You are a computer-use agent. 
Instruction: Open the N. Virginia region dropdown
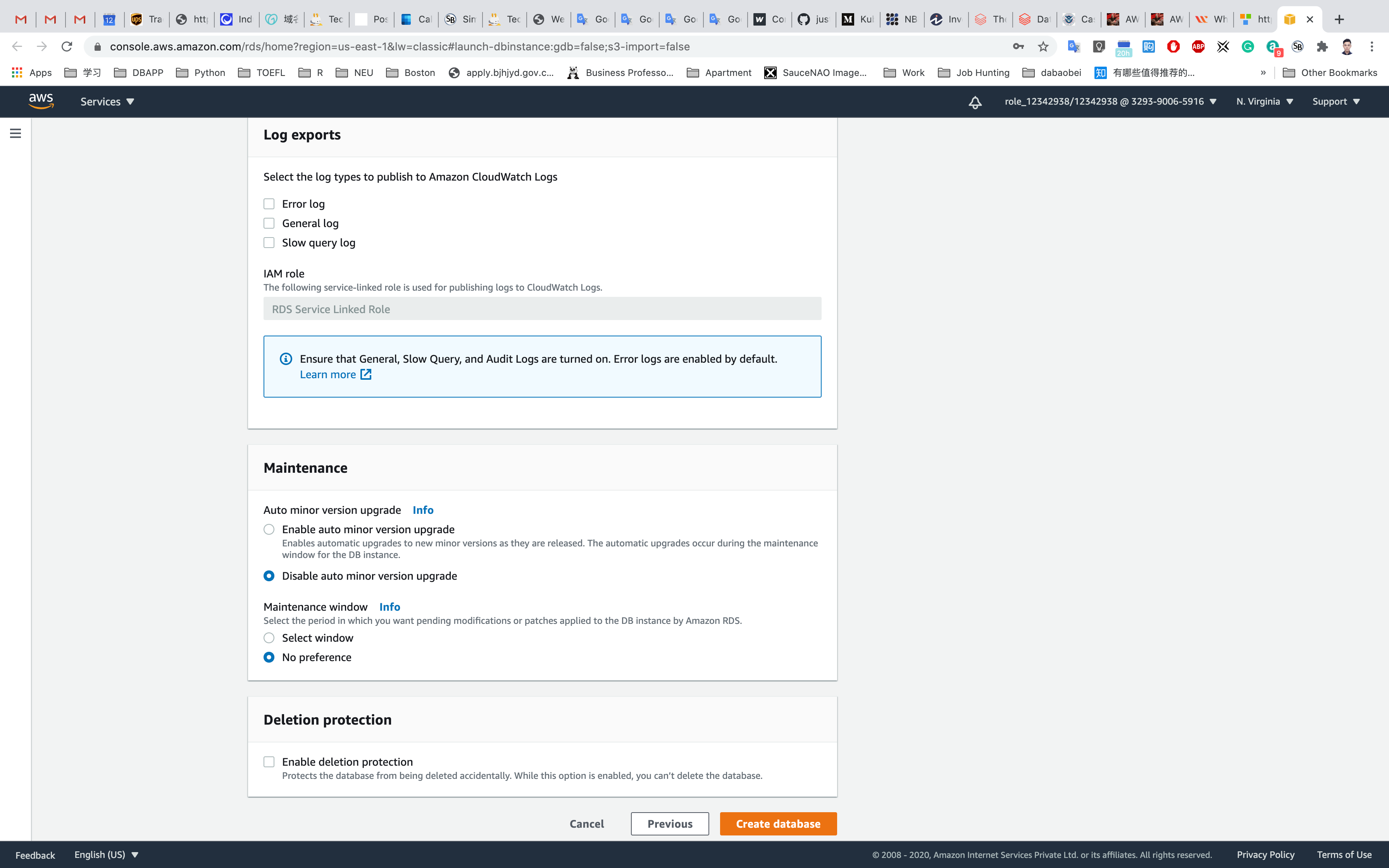pos(1264,102)
